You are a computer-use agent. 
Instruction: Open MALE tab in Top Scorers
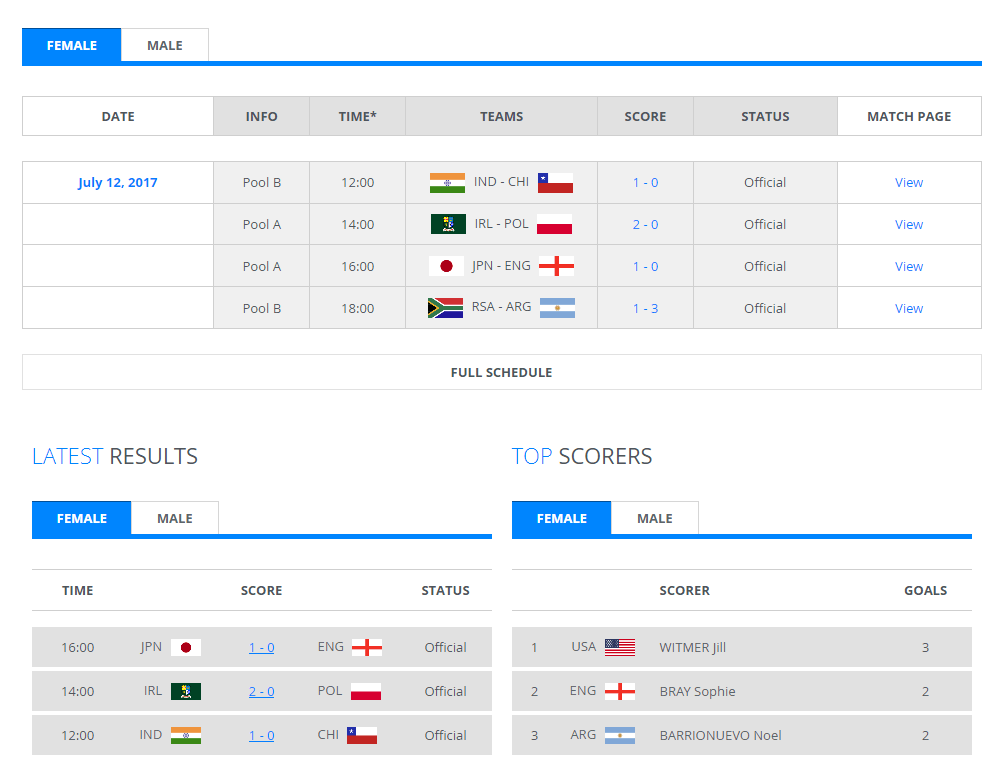point(655,518)
